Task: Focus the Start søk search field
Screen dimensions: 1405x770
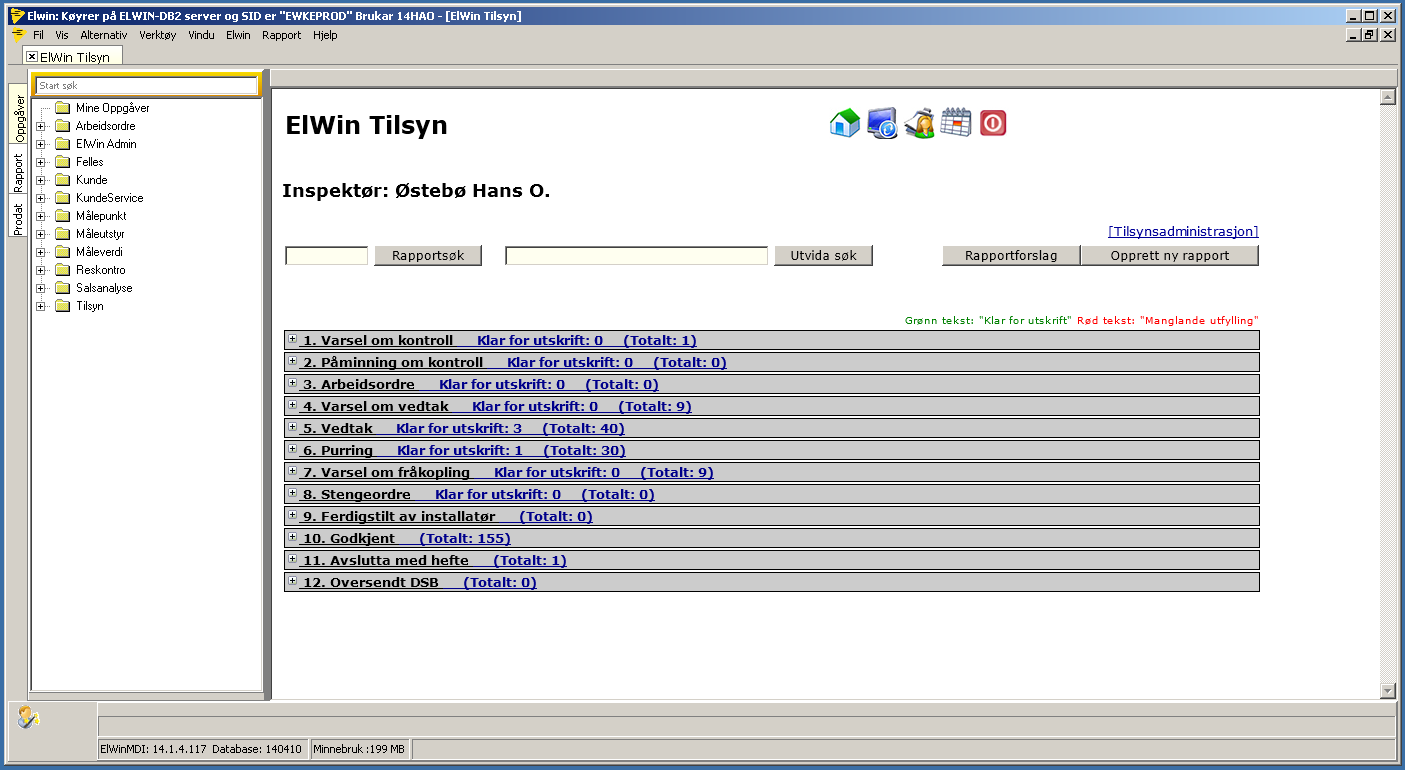Action: pyautogui.click(x=147, y=86)
